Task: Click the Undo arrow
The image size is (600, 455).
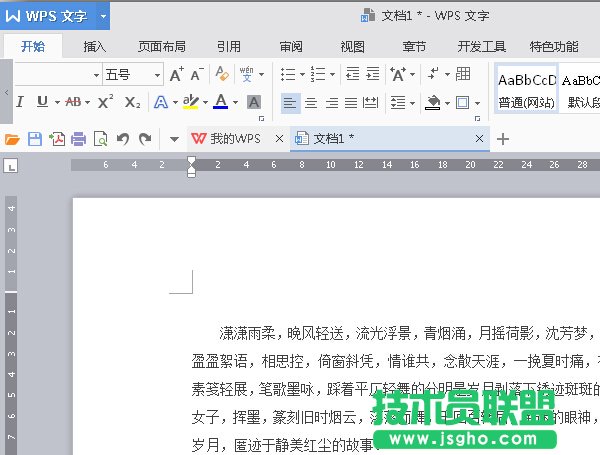Action: pos(123,139)
